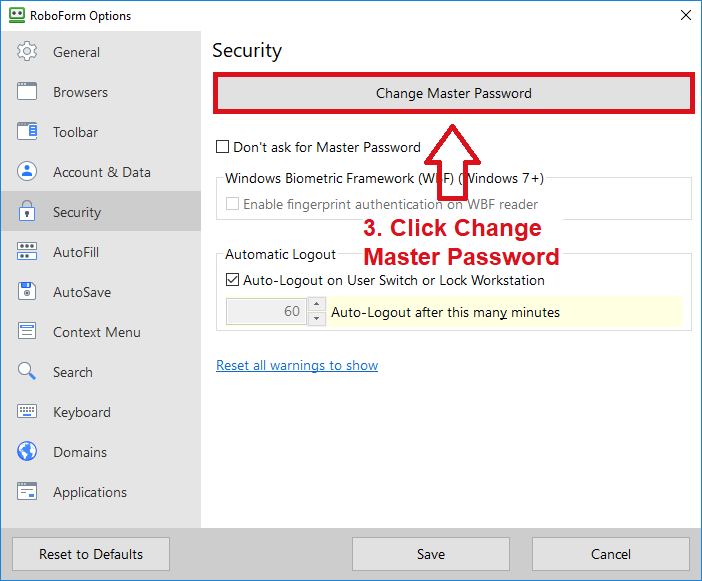Click the Account & Data person icon
The height and width of the screenshot is (581, 702).
pyautogui.click(x=27, y=171)
